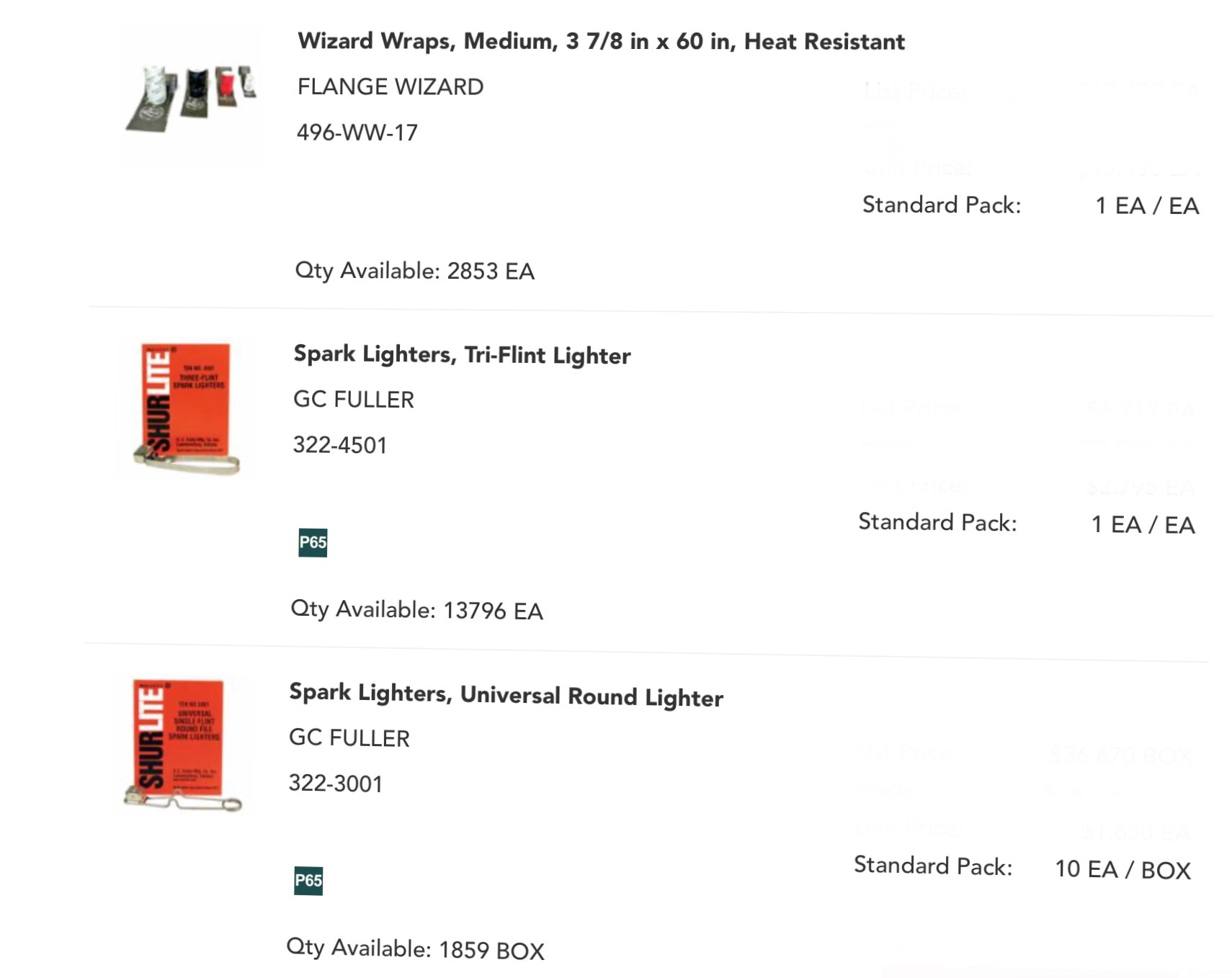Click the P65 badge under item 322-4501

tap(313, 542)
